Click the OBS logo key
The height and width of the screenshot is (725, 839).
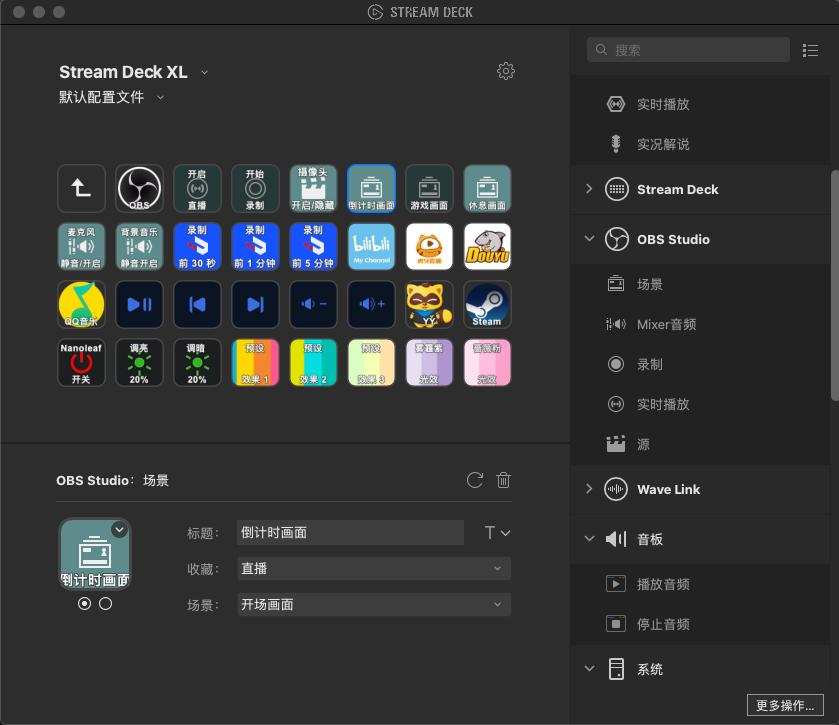pyautogui.click(x=139, y=189)
